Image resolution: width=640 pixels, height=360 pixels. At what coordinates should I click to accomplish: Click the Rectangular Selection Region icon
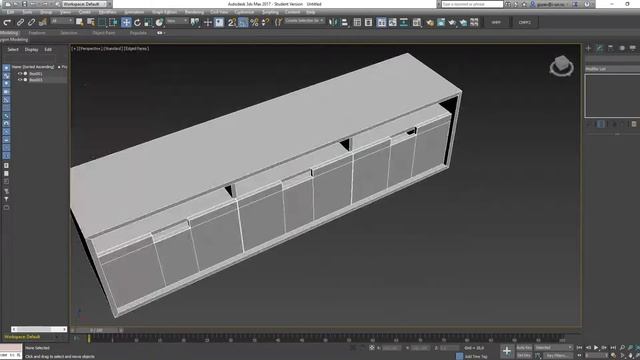(x=102, y=22)
